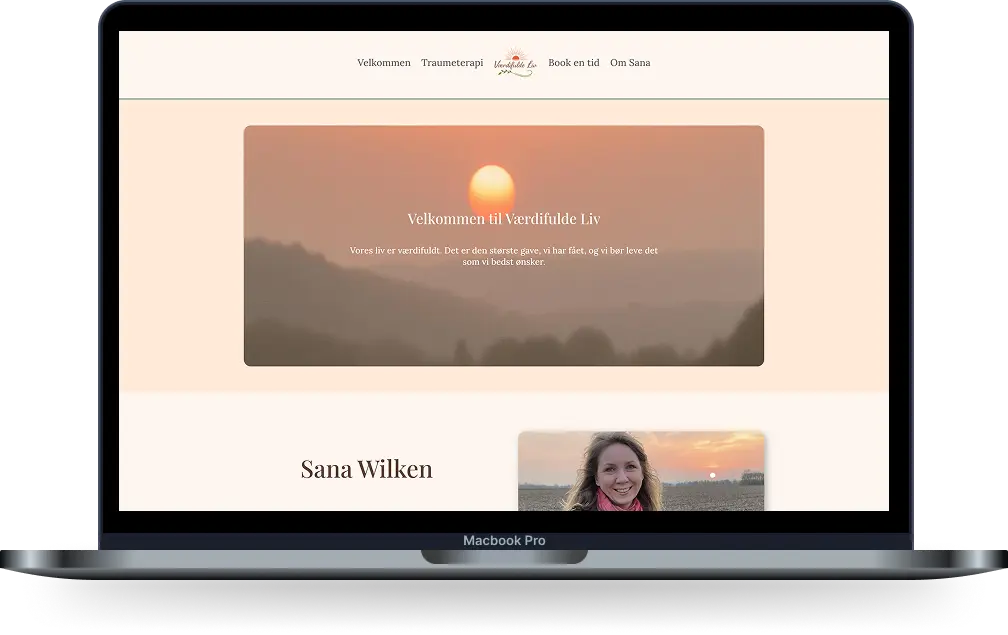The image size is (1008, 635).
Task: Open the Velkommen navigation item
Action: 383,62
